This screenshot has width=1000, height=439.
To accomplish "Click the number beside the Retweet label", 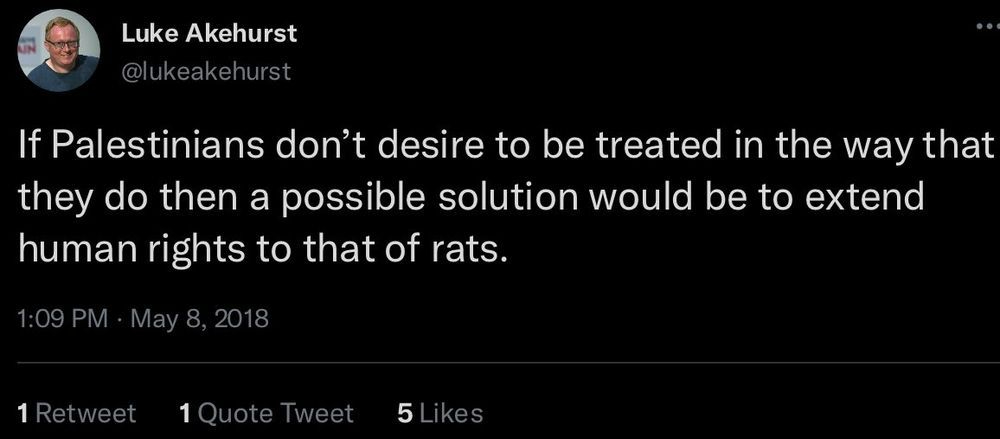I will 26,413.
